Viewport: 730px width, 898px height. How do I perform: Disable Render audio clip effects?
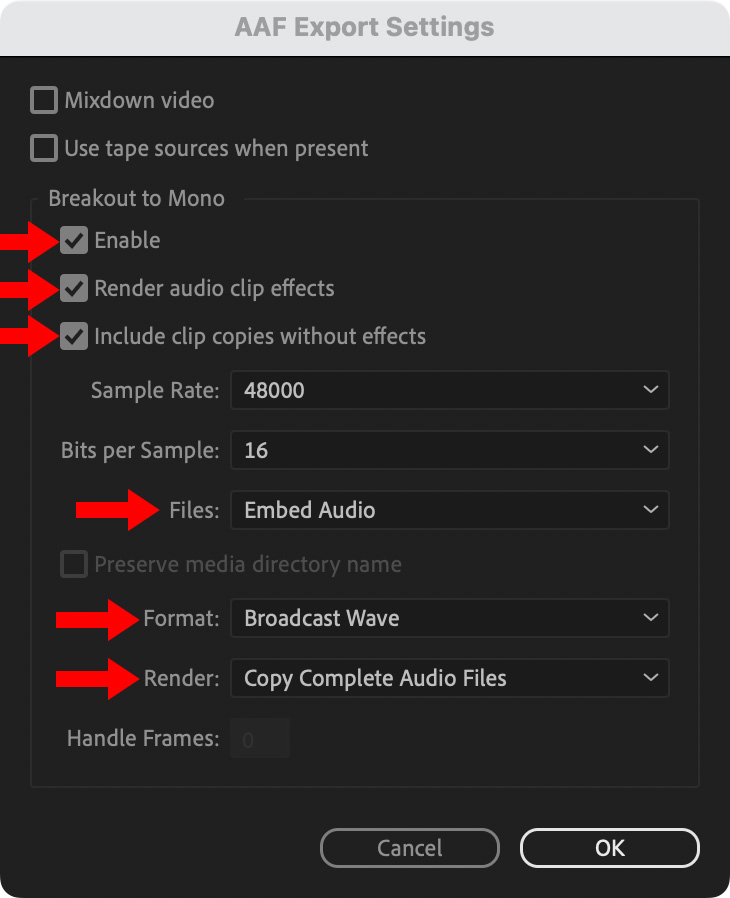tap(74, 289)
